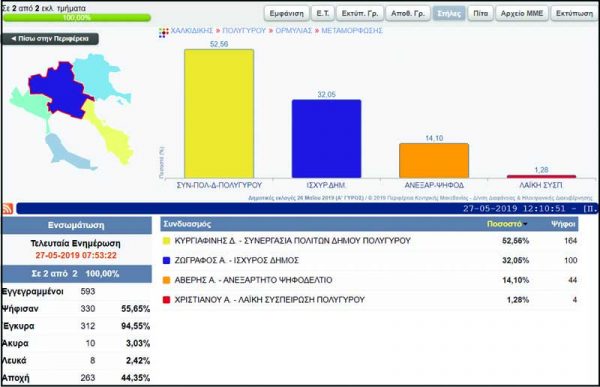Image resolution: width=600 pixels, height=387 pixels.
Task: Switch to the Πίτα chart view
Action: tap(481, 13)
